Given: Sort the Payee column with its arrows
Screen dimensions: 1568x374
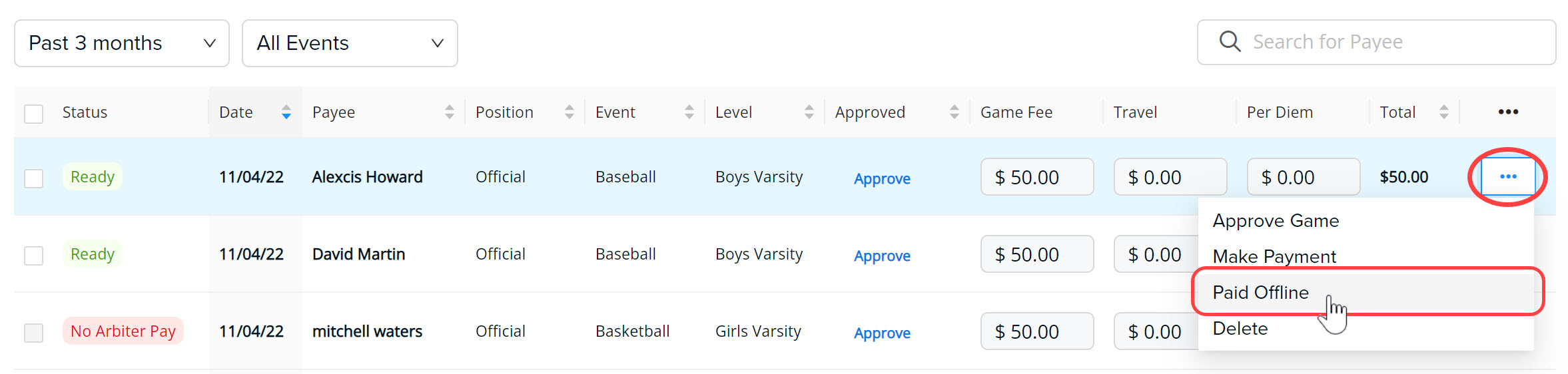Looking at the screenshot, I should coord(450,112).
